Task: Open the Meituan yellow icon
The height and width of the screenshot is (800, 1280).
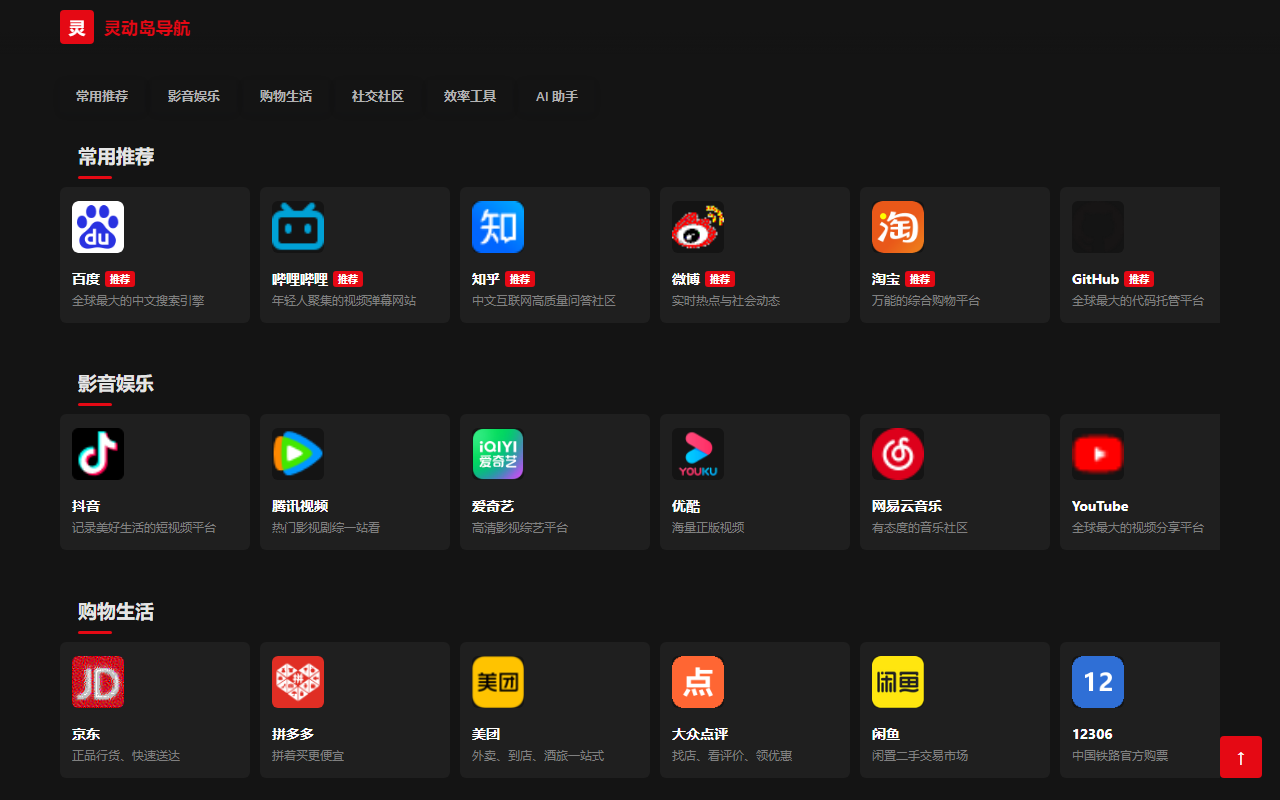Action: point(498,682)
